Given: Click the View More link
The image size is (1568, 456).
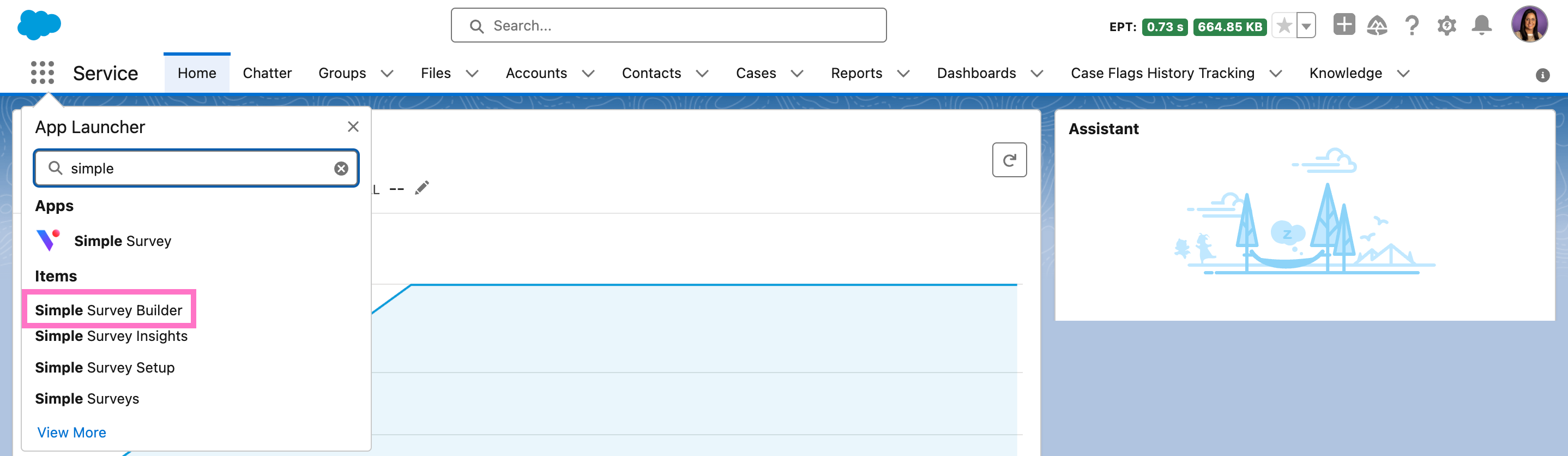Looking at the screenshot, I should point(72,432).
